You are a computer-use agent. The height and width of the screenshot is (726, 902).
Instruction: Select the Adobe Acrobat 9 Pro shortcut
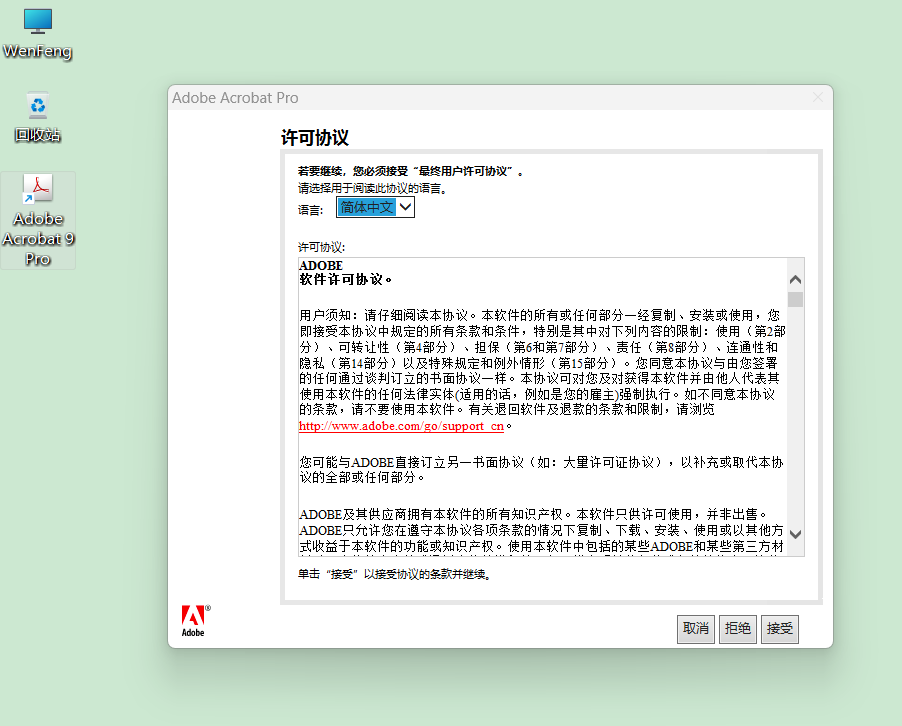tap(38, 220)
